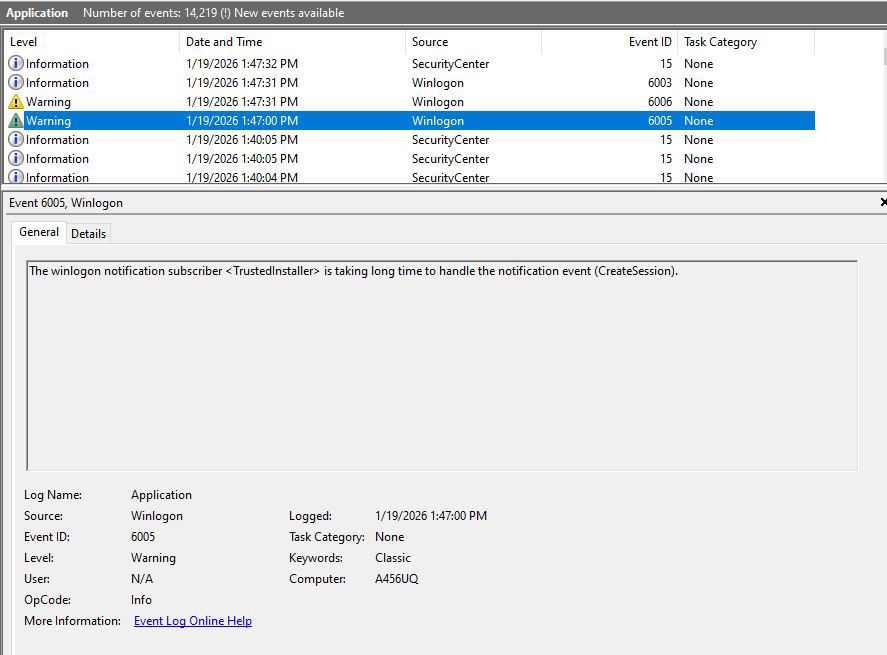Sort events by Level column header
Viewport: 887px width, 655px height.
click(91, 42)
